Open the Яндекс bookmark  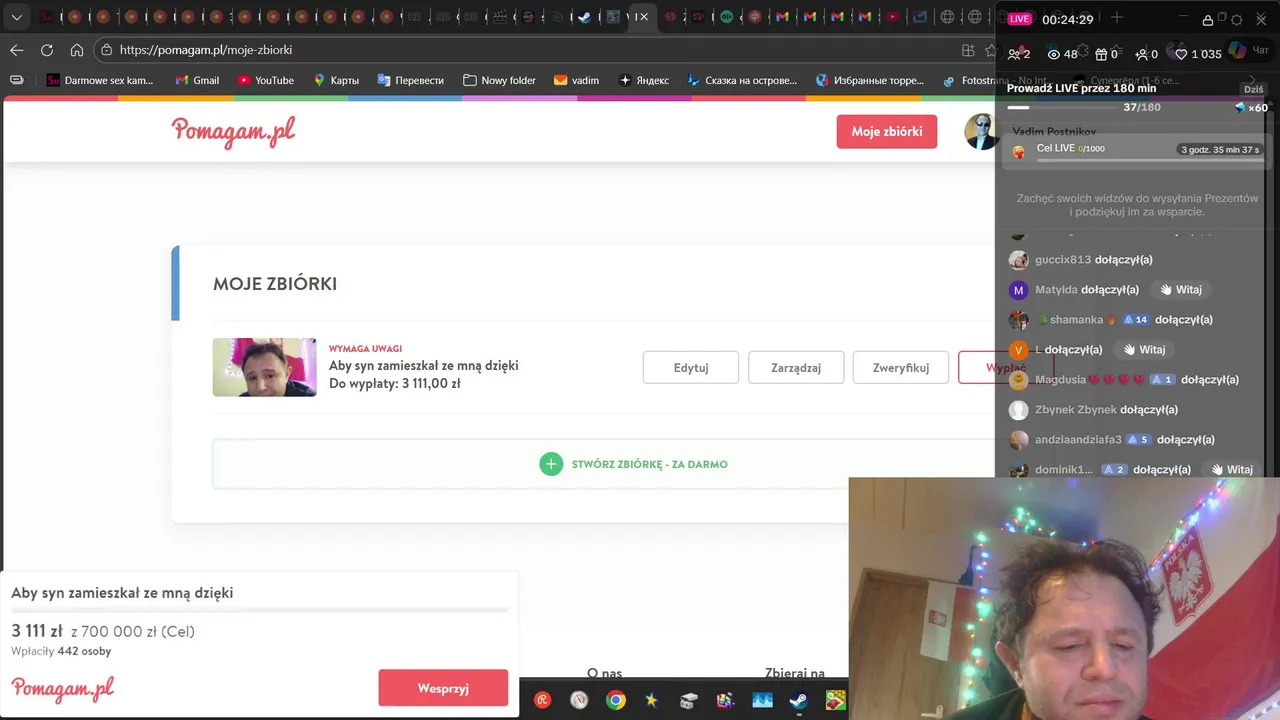(x=644, y=80)
